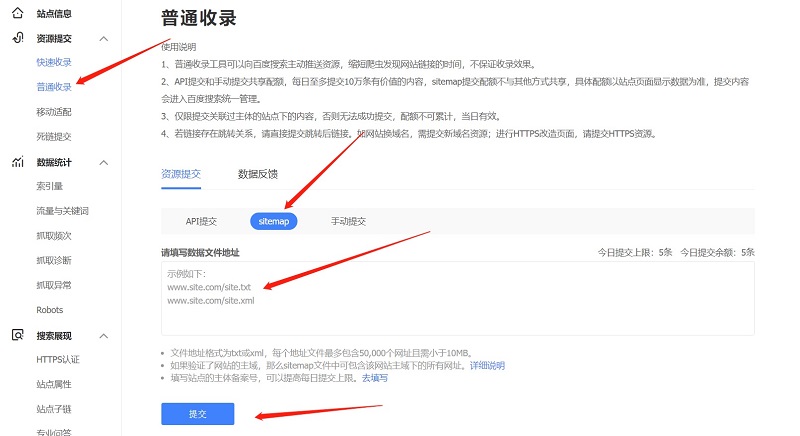Open 死链提交 in the sidebar
800x436 pixels.
54,136
